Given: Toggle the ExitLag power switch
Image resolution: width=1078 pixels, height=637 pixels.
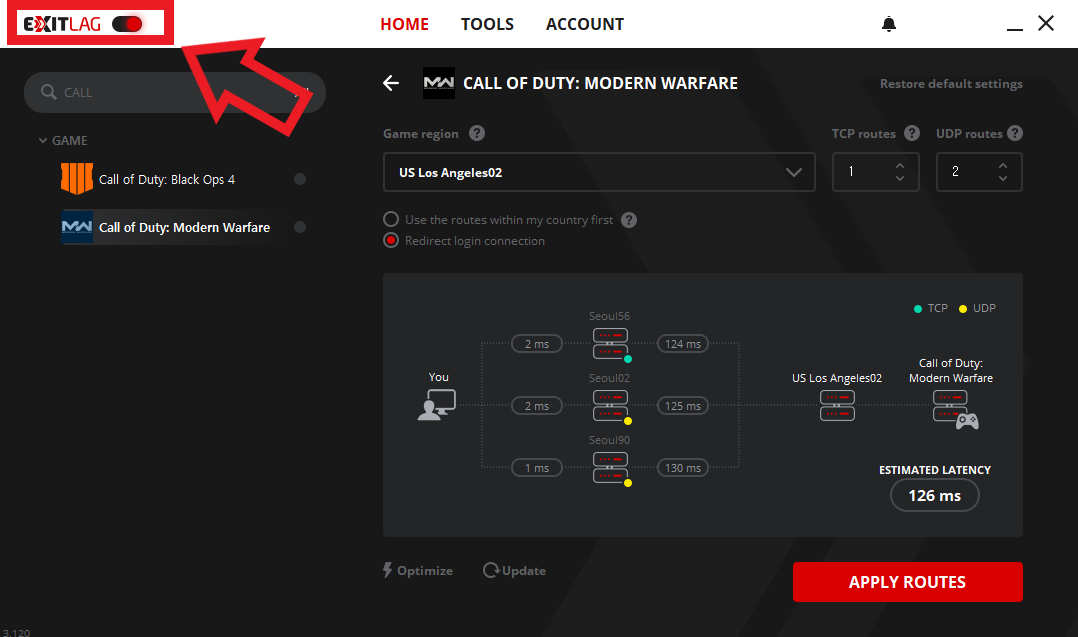Looking at the screenshot, I should pos(127,24).
